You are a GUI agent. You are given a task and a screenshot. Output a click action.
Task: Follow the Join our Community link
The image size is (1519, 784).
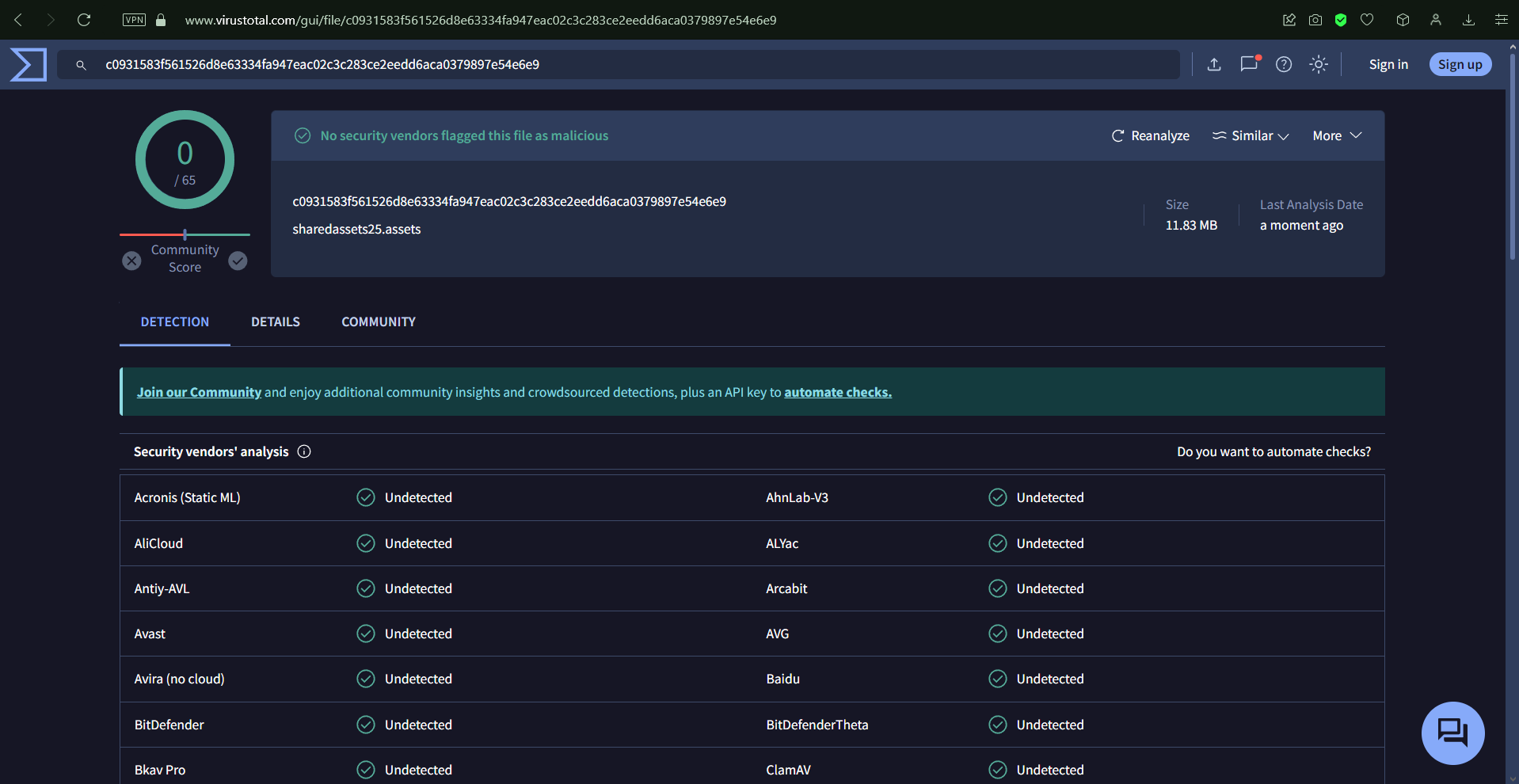pos(199,392)
